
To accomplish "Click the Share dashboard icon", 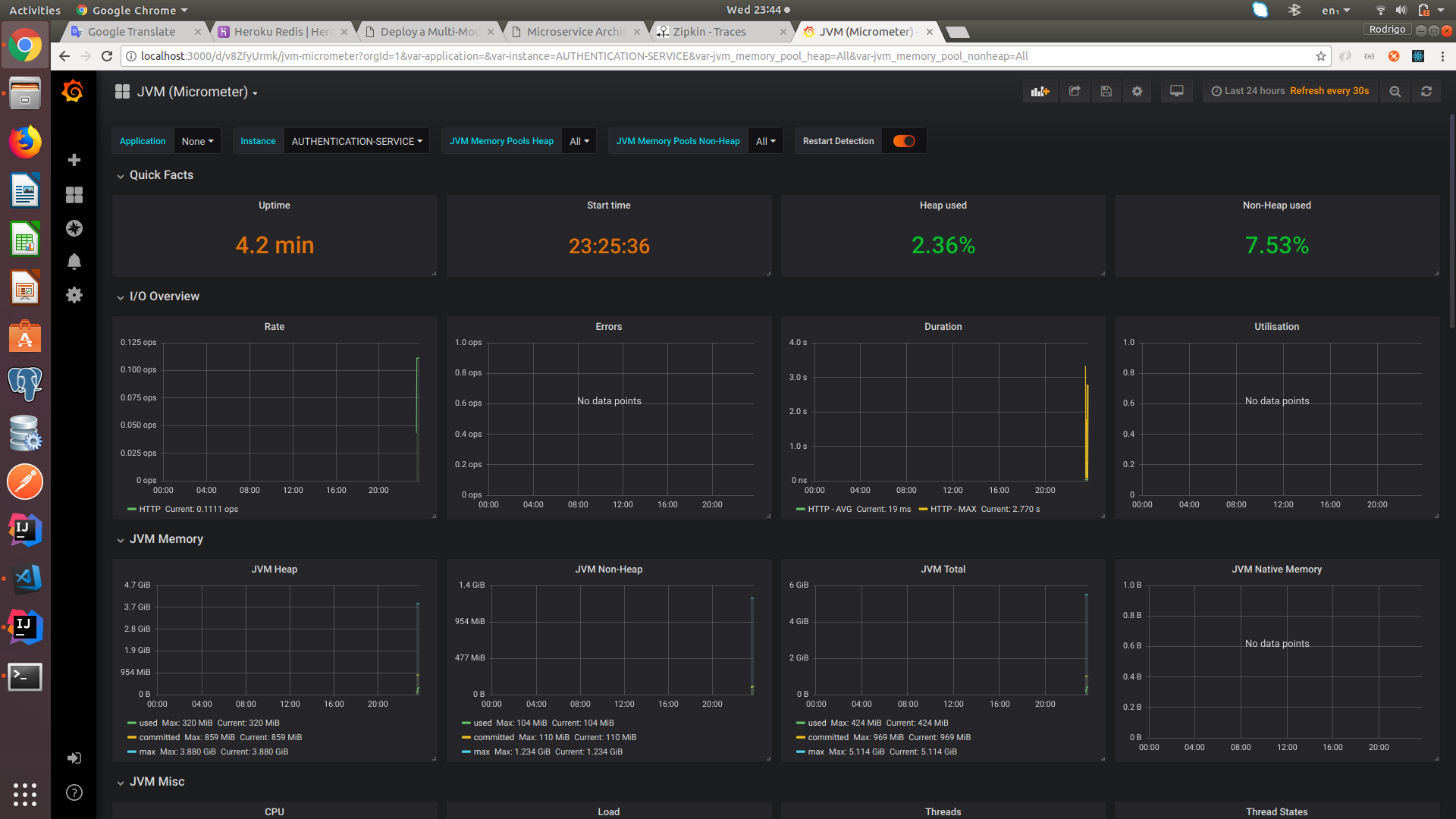I will click(x=1075, y=91).
